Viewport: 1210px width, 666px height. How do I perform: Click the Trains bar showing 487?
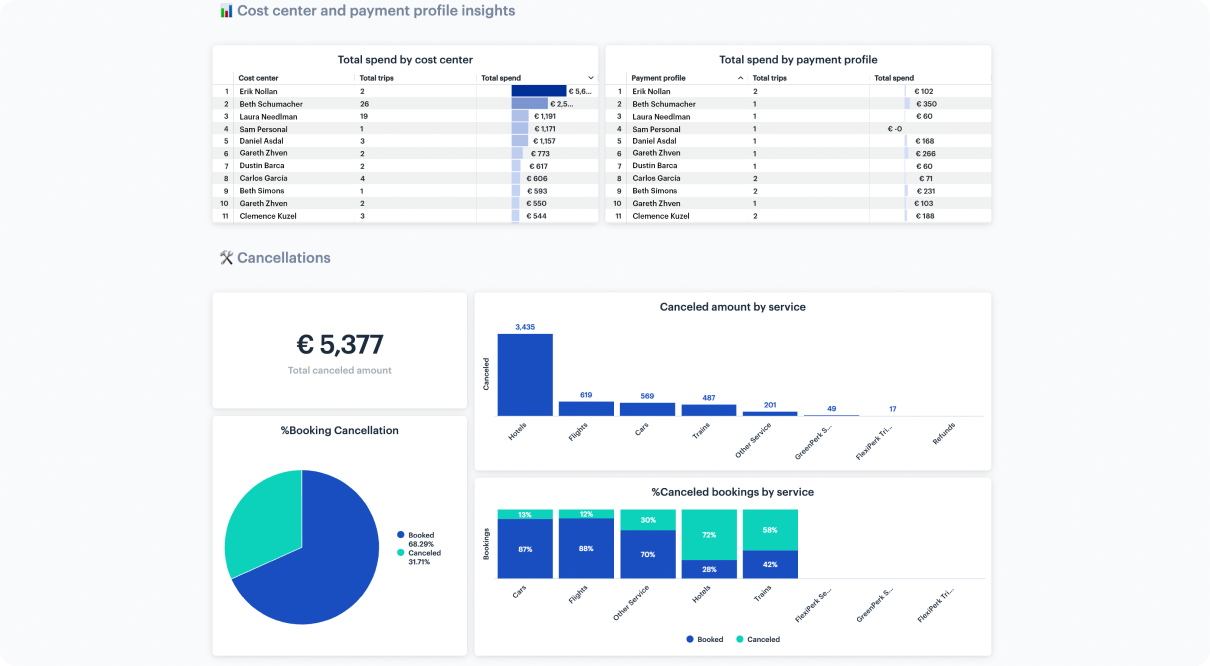[709, 410]
